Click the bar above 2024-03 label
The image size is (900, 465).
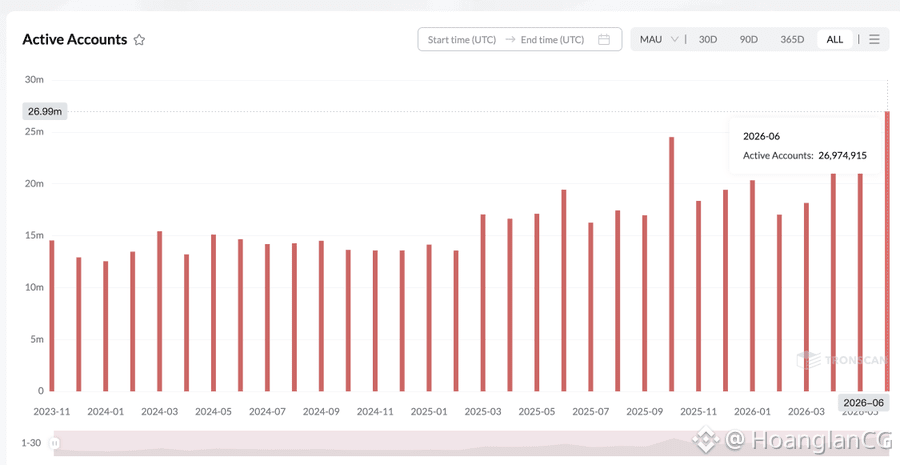pyautogui.click(x=160, y=311)
